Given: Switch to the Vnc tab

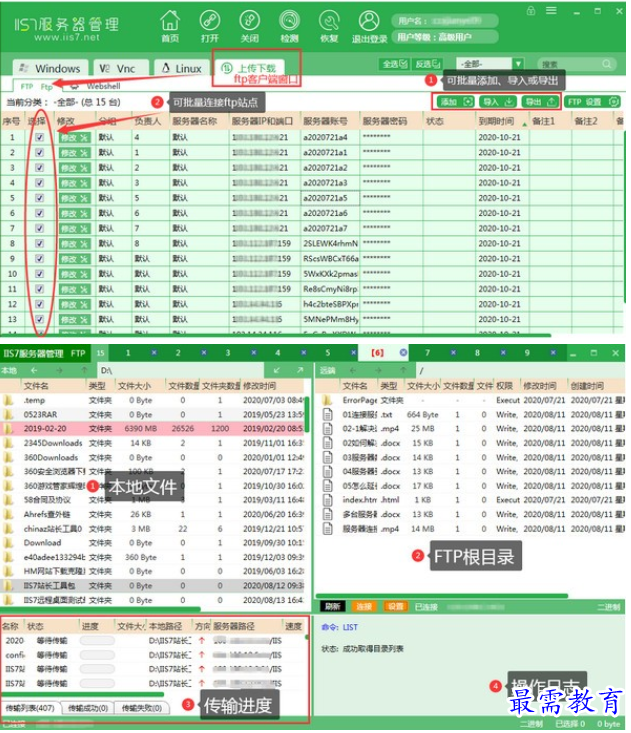Looking at the screenshot, I should click(121, 68).
